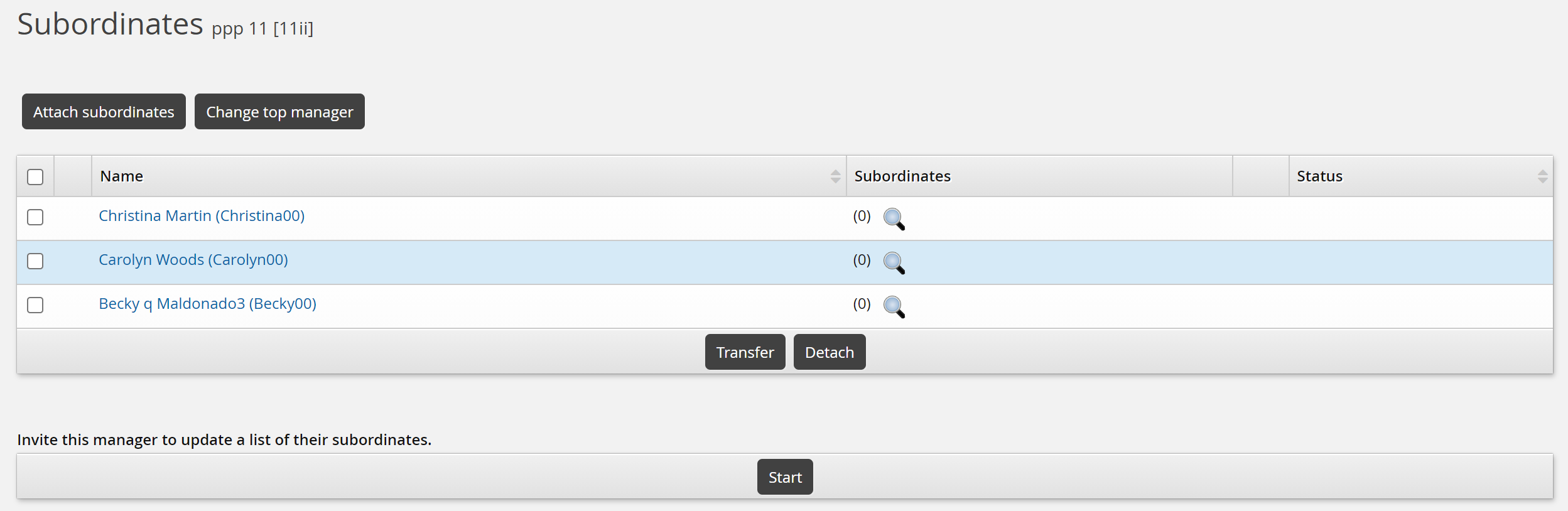Open Change top manager dialog
The width and height of the screenshot is (1568, 511).
pyautogui.click(x=279, y=112)
